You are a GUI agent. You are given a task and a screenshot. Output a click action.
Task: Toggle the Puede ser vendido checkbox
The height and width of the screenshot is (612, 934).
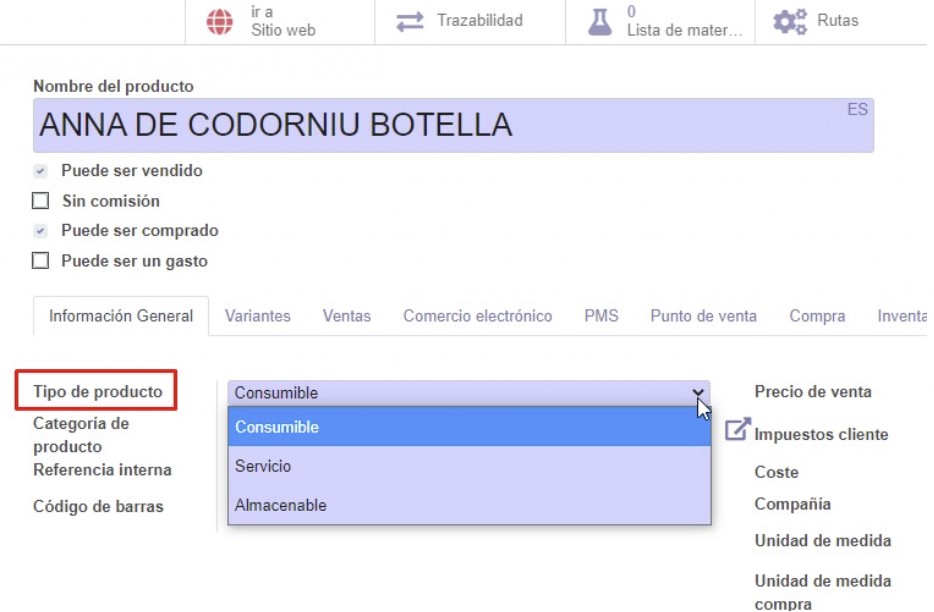click(x=41, y=171)
